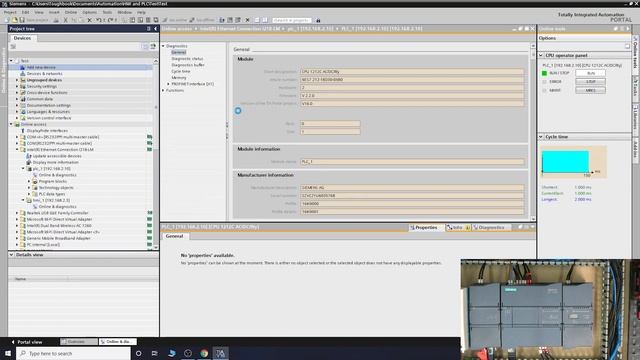This screenshot has width=640, height=360.
Task: Click the Search in project field
Action: pyautogui.click(x=292, y=20)
